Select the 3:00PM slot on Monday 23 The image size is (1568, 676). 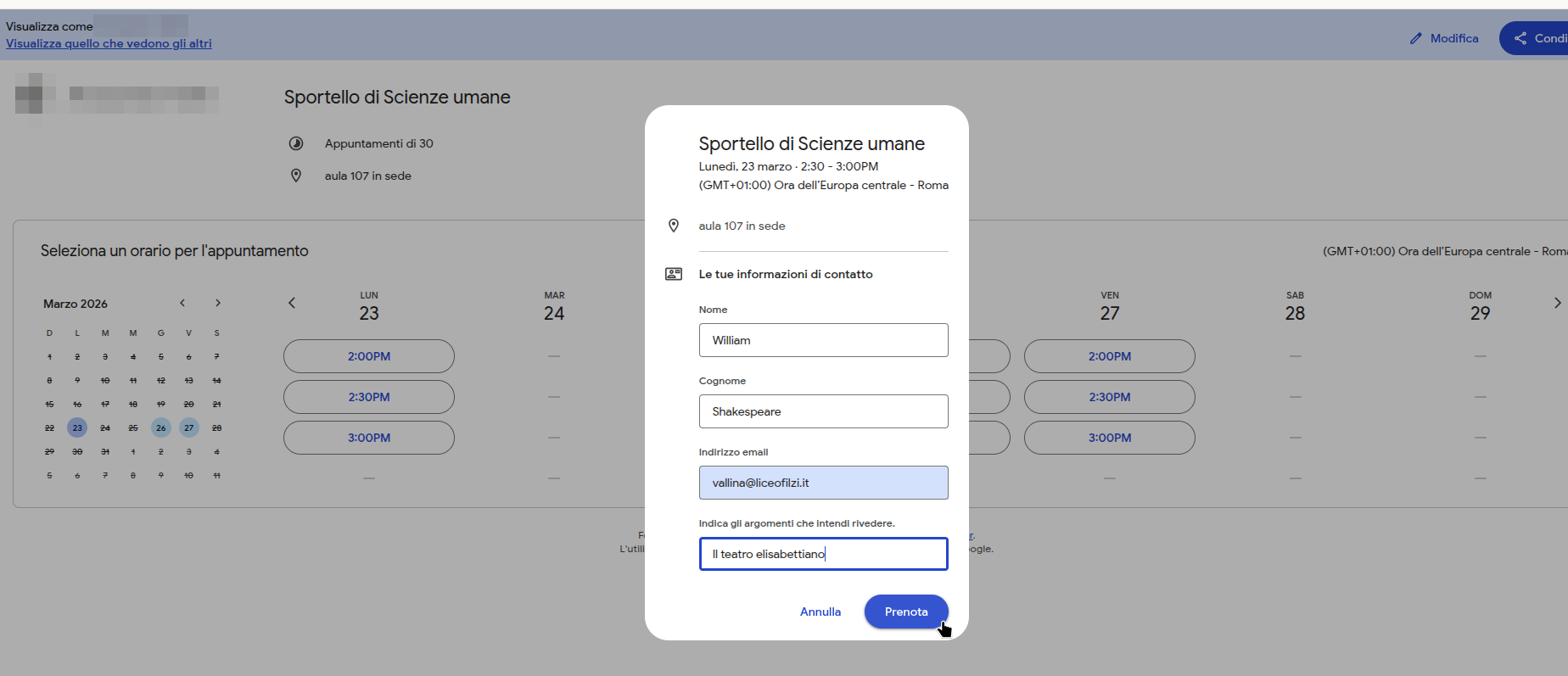click(369, 438)
